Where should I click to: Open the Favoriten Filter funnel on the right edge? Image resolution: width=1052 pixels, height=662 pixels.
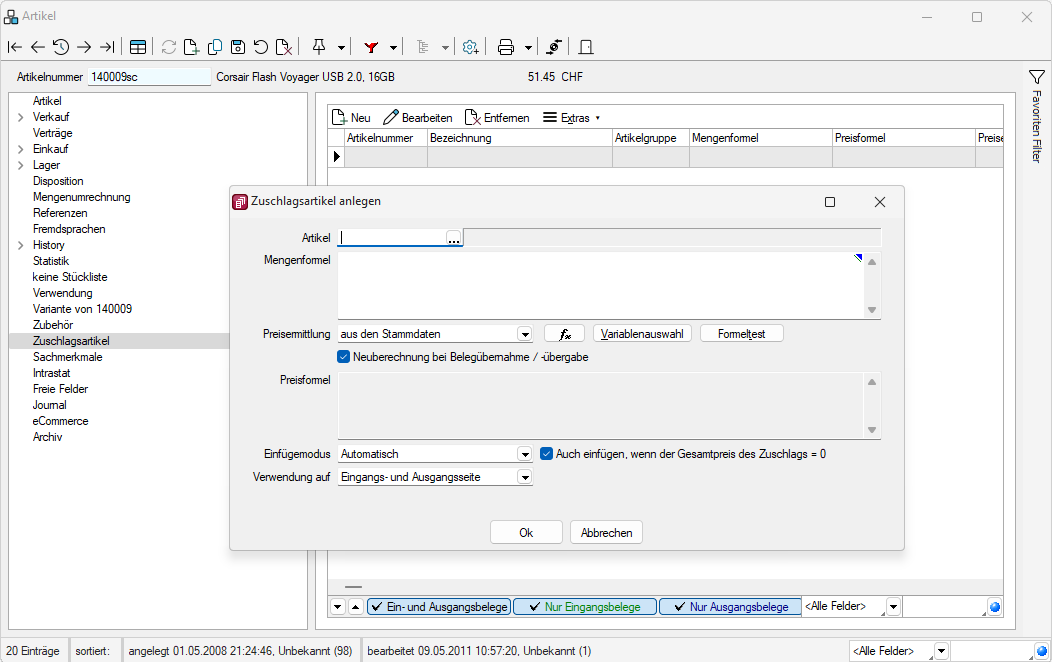[1037, 77]
